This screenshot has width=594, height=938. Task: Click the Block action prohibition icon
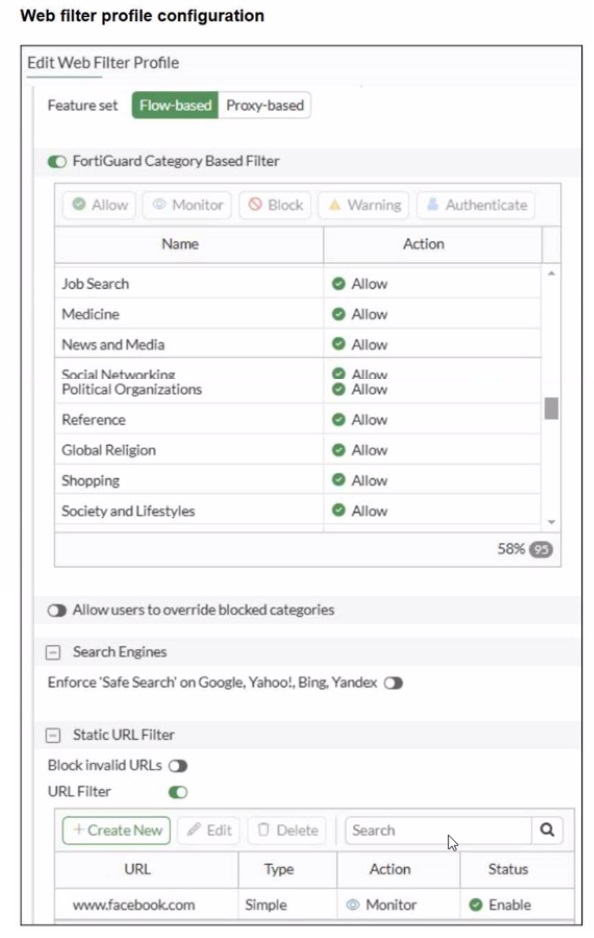[255, 205]
